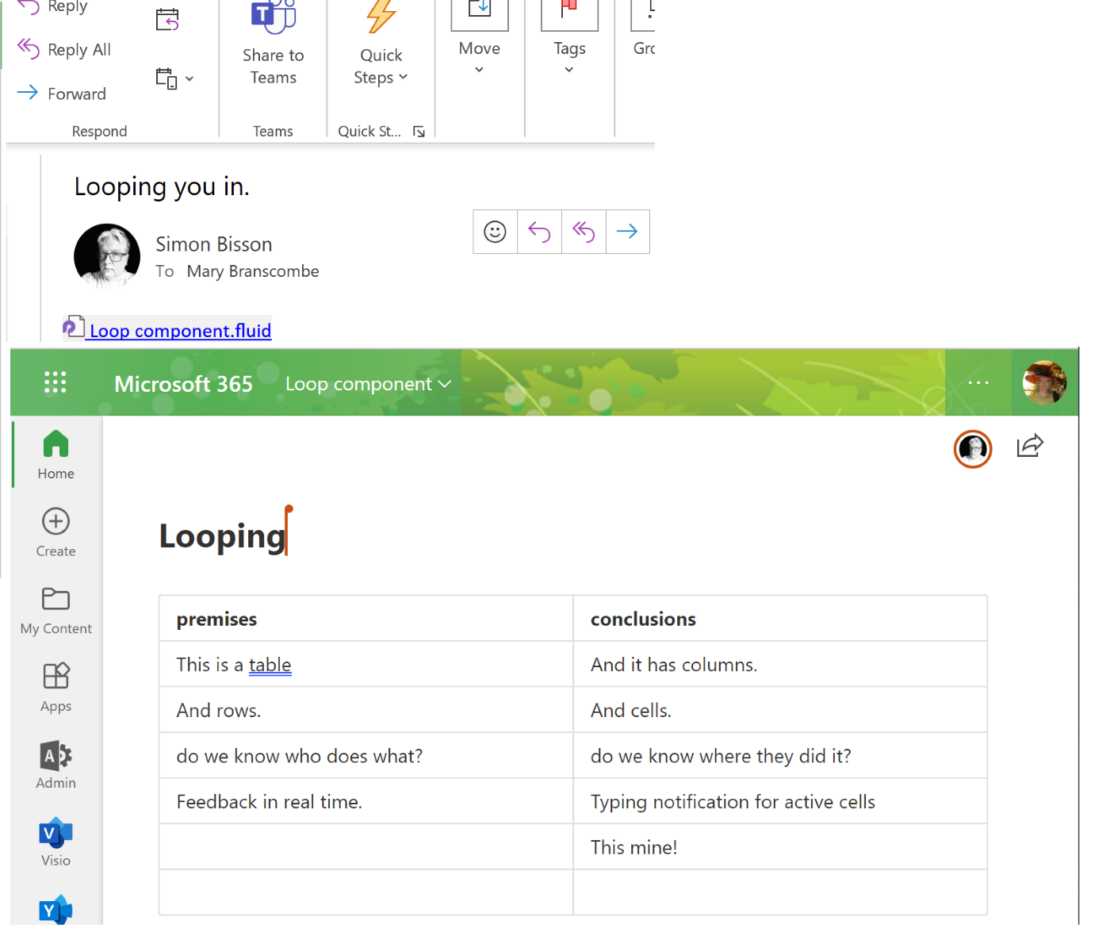The image size is (1110, 940).
Task: Open the More options ellipsis in the header
Action: point(978,383)
